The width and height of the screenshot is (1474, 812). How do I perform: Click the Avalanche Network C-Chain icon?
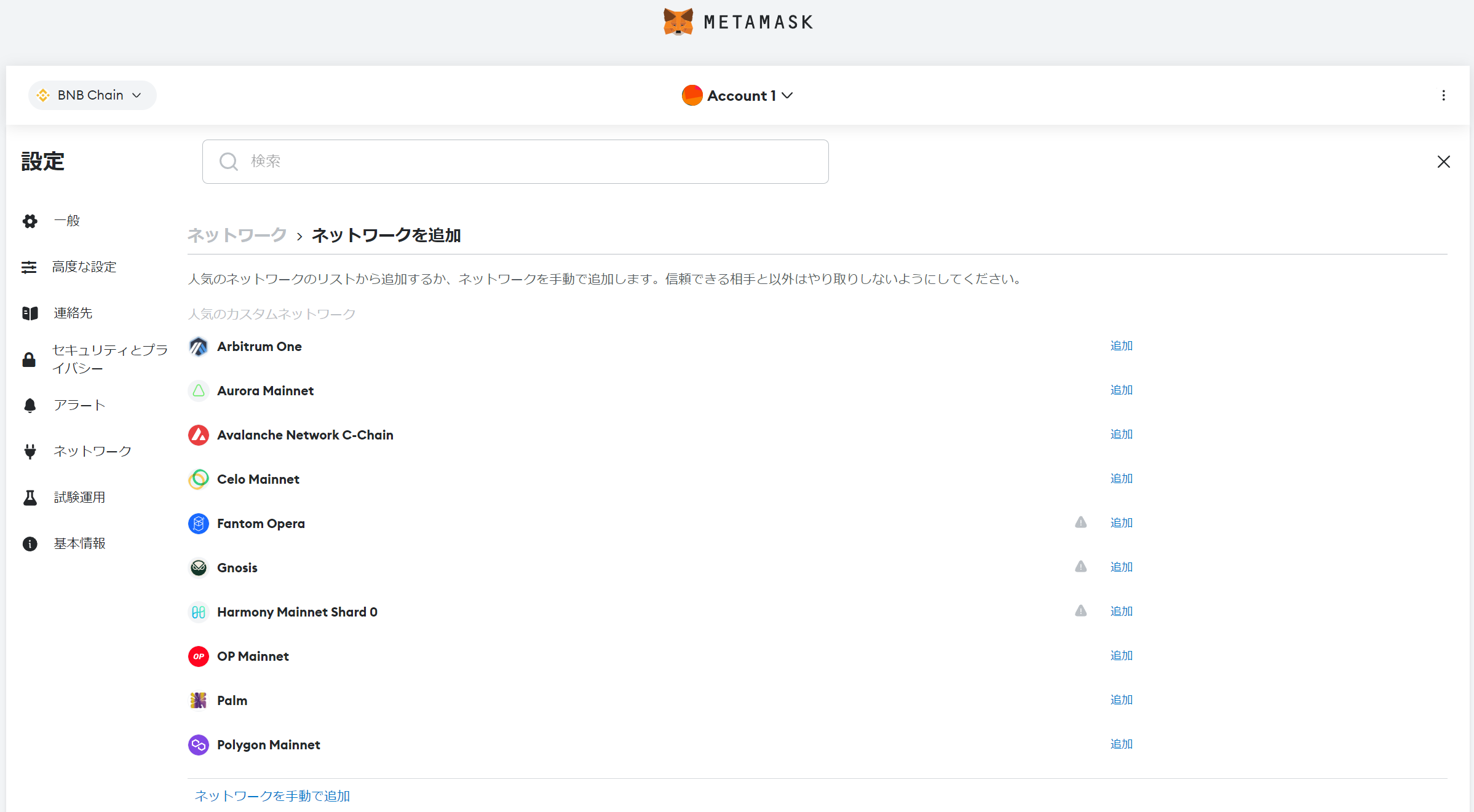[x=198, y=435]
